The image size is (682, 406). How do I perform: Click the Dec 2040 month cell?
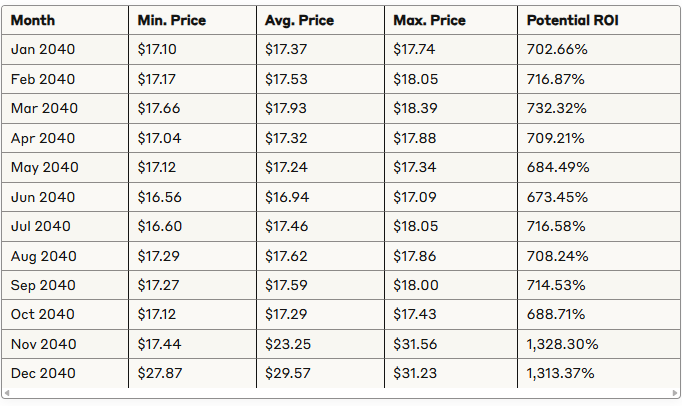pyautogui.click(x=44, y=373)
